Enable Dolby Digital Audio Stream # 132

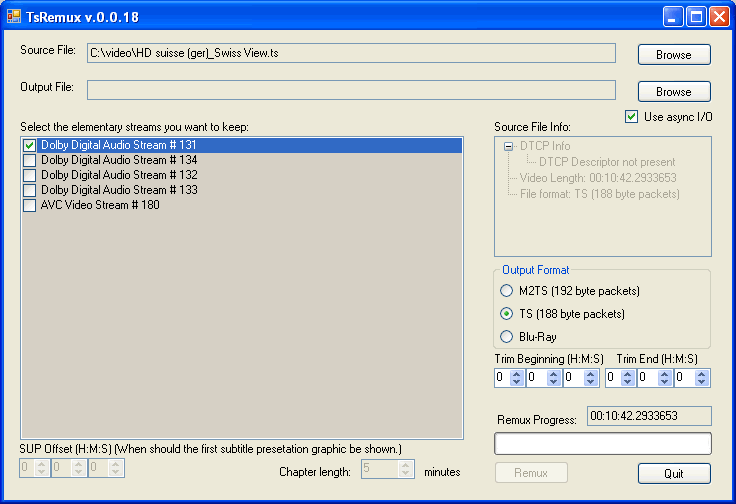click(x=30, y=175)
